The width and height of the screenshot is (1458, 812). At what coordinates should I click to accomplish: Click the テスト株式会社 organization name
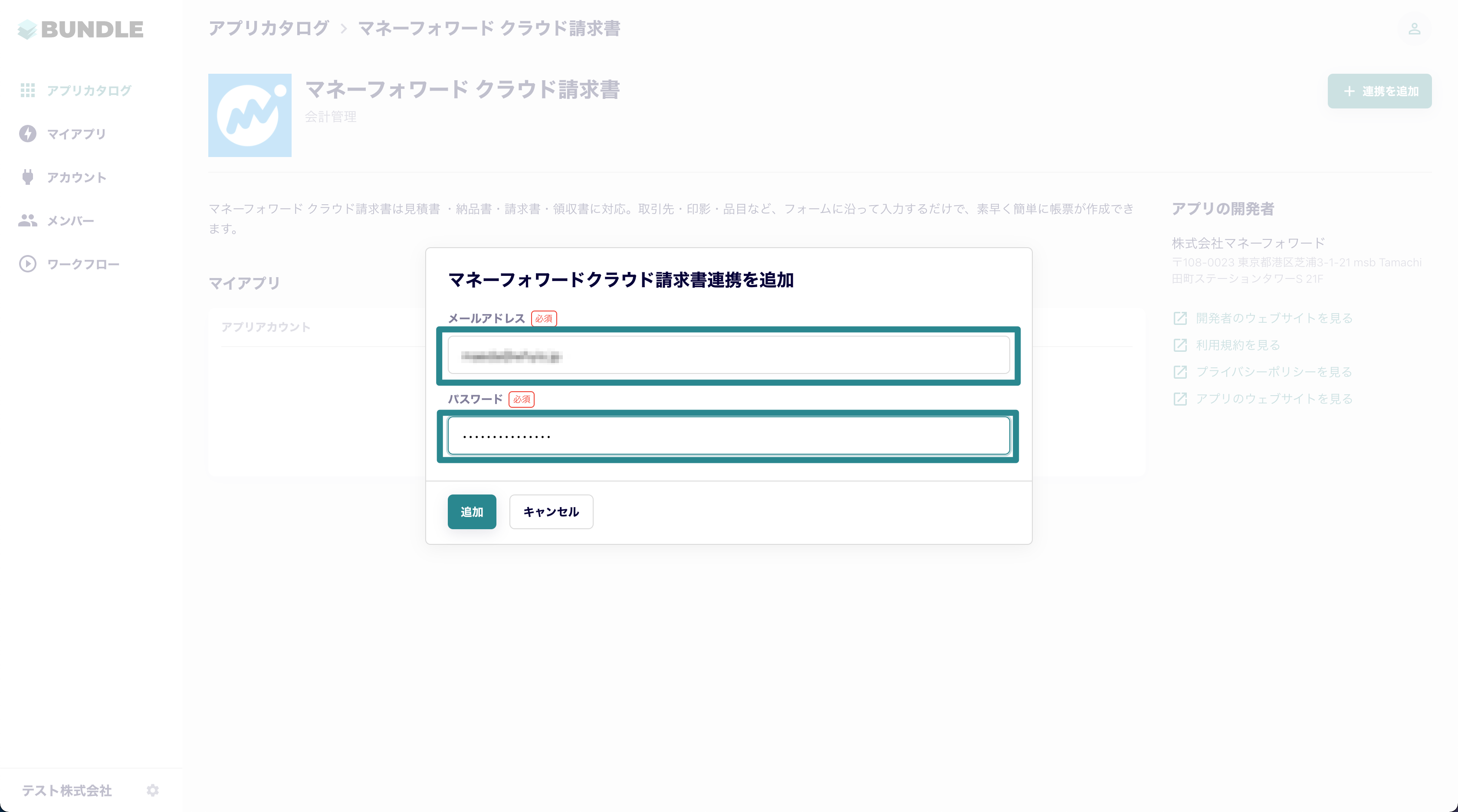pos(67,790)
